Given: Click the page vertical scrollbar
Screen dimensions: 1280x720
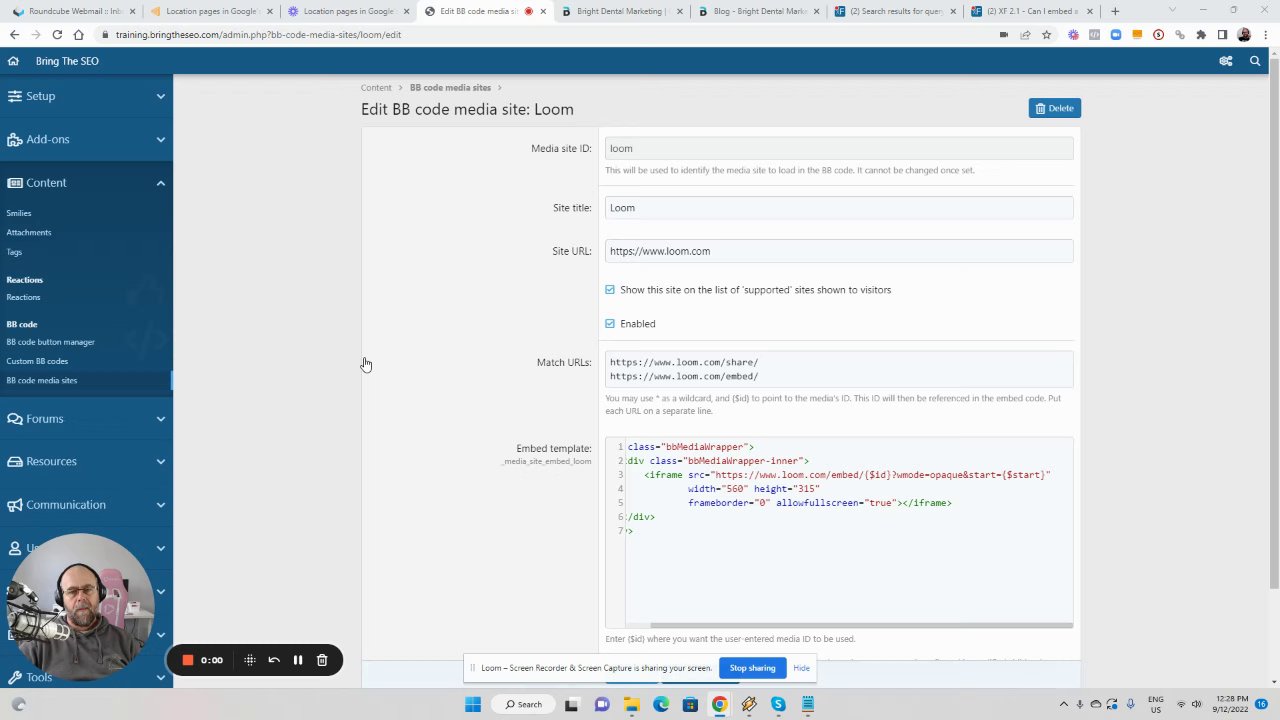Looking at the screenshot, I should click(x=1274, y=325).
